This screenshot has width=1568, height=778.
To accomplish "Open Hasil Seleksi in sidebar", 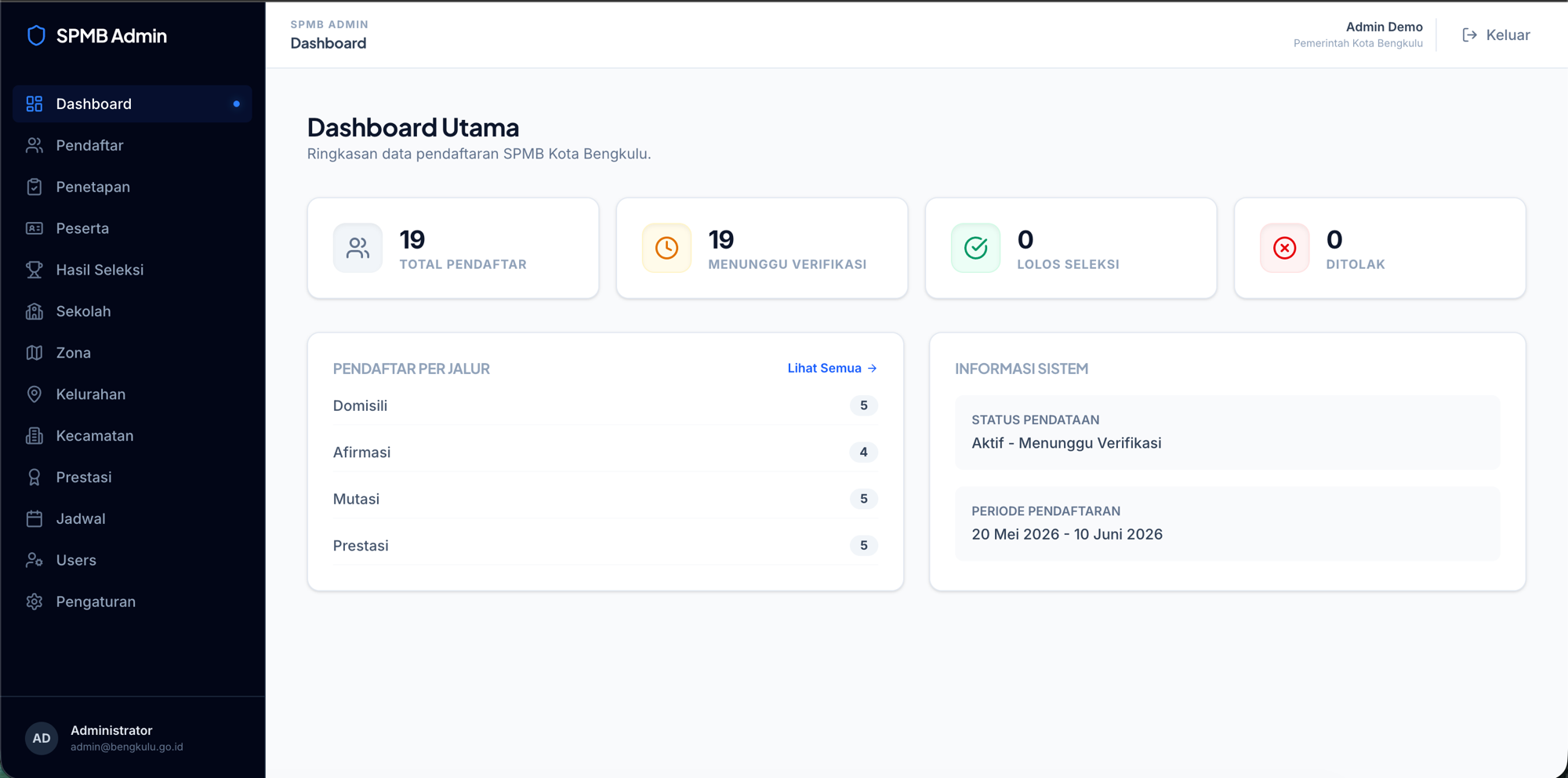I will coord(132,270).
